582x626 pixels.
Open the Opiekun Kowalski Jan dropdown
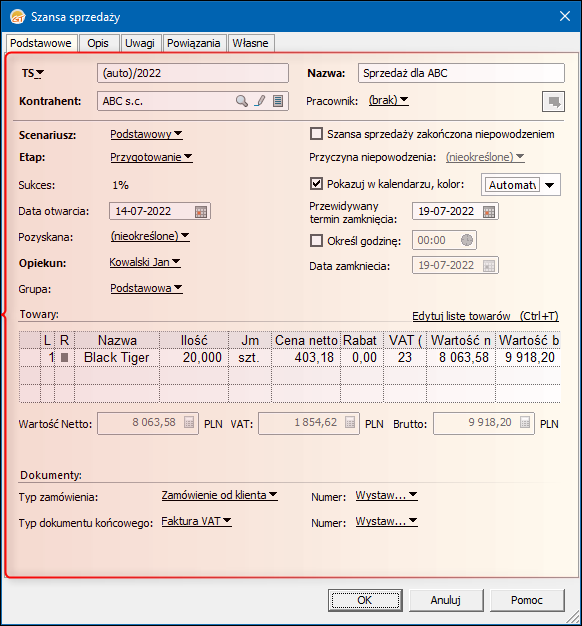click(145, 262)
